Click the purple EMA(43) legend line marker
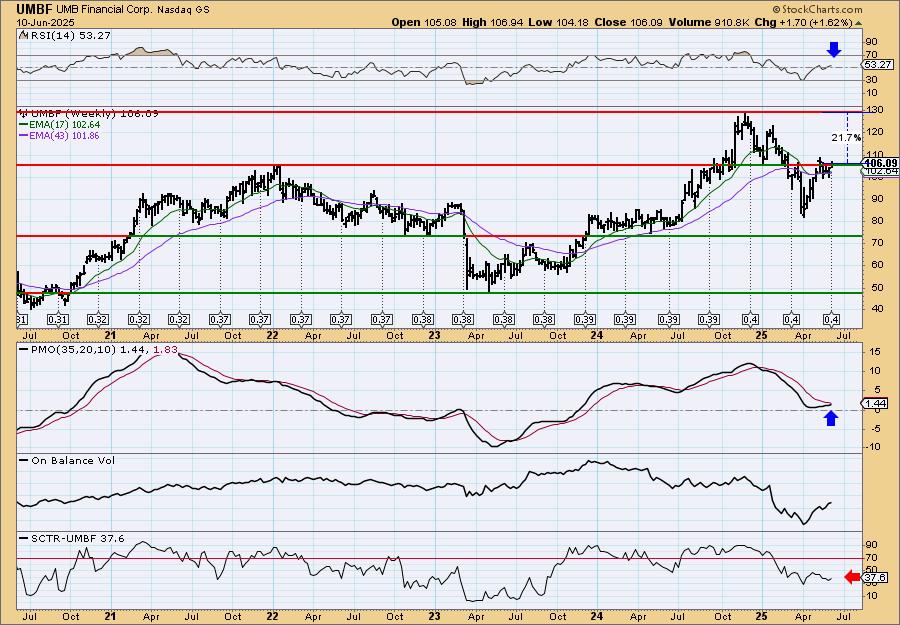 (24, 136)
